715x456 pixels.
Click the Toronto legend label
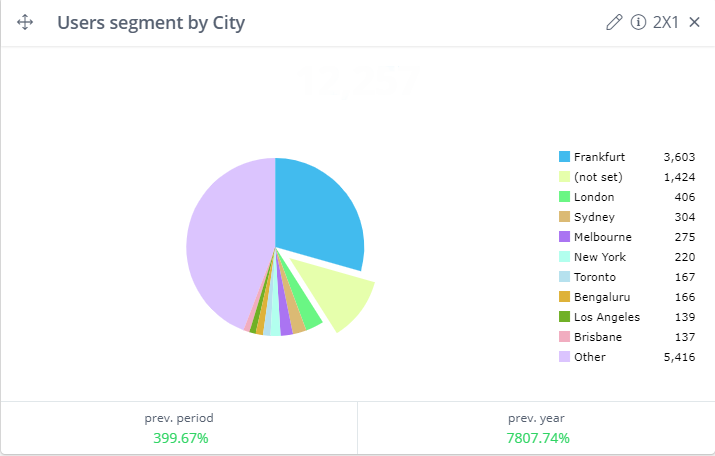(x=595, y=277)
